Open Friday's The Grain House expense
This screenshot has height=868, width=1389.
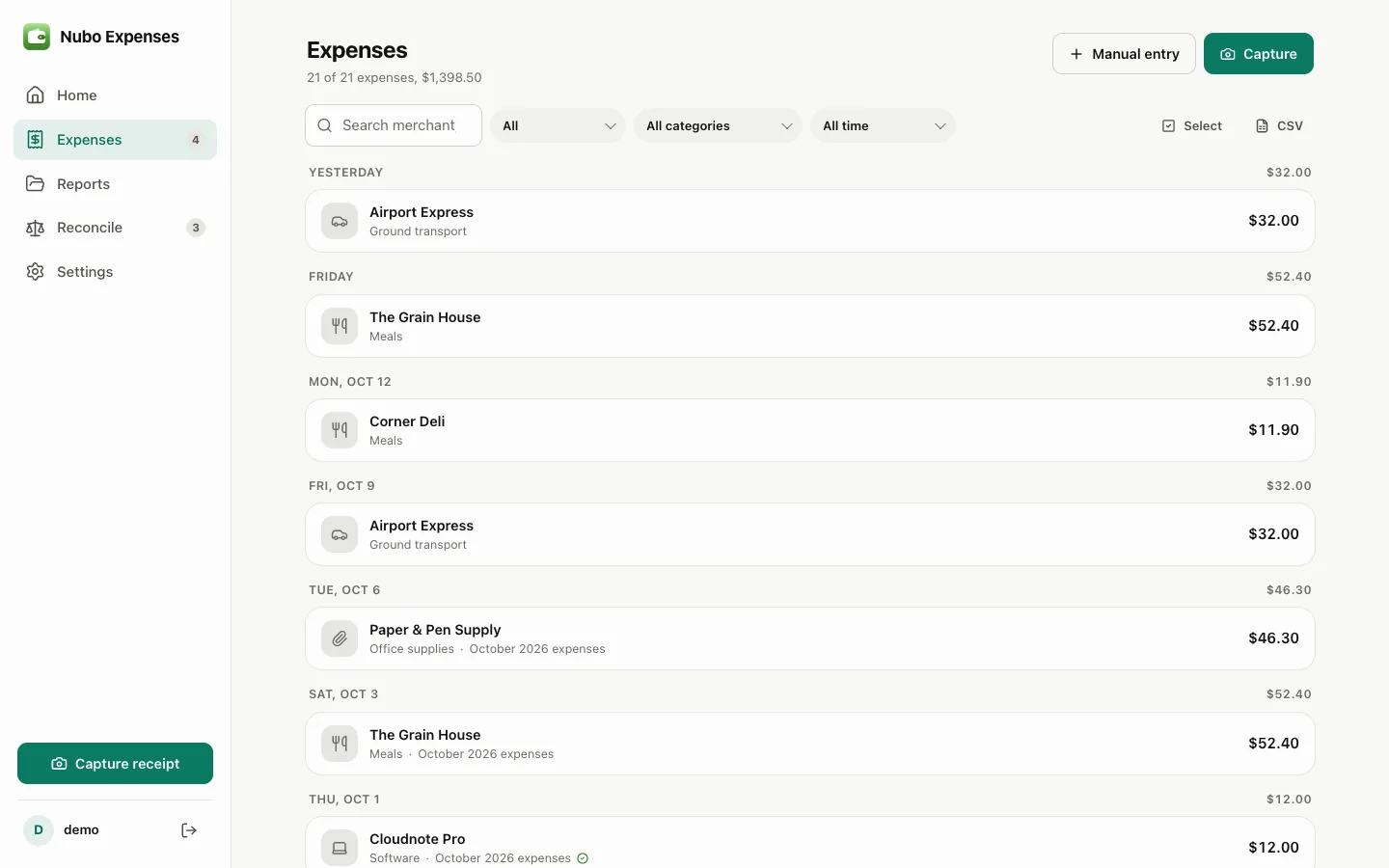point(810,326)
